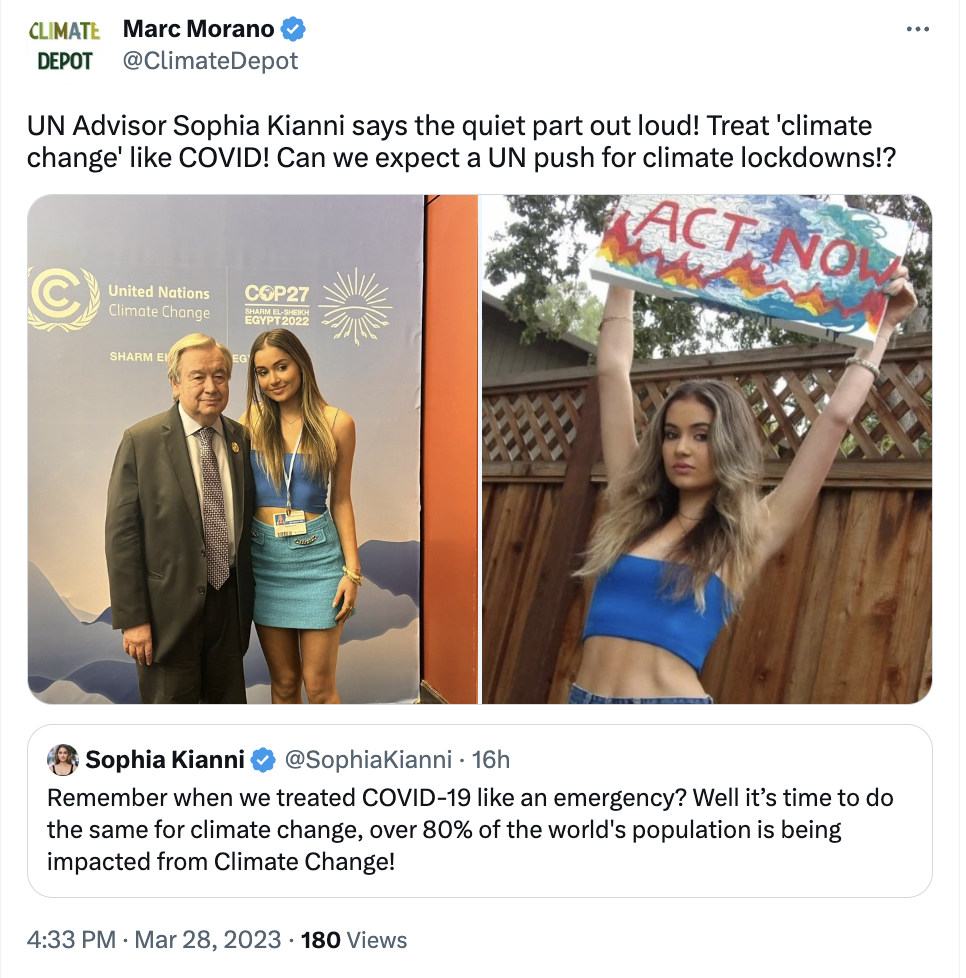
Task: Click the United Nations Climate Change emblem
Action: (x=63, y=299)
